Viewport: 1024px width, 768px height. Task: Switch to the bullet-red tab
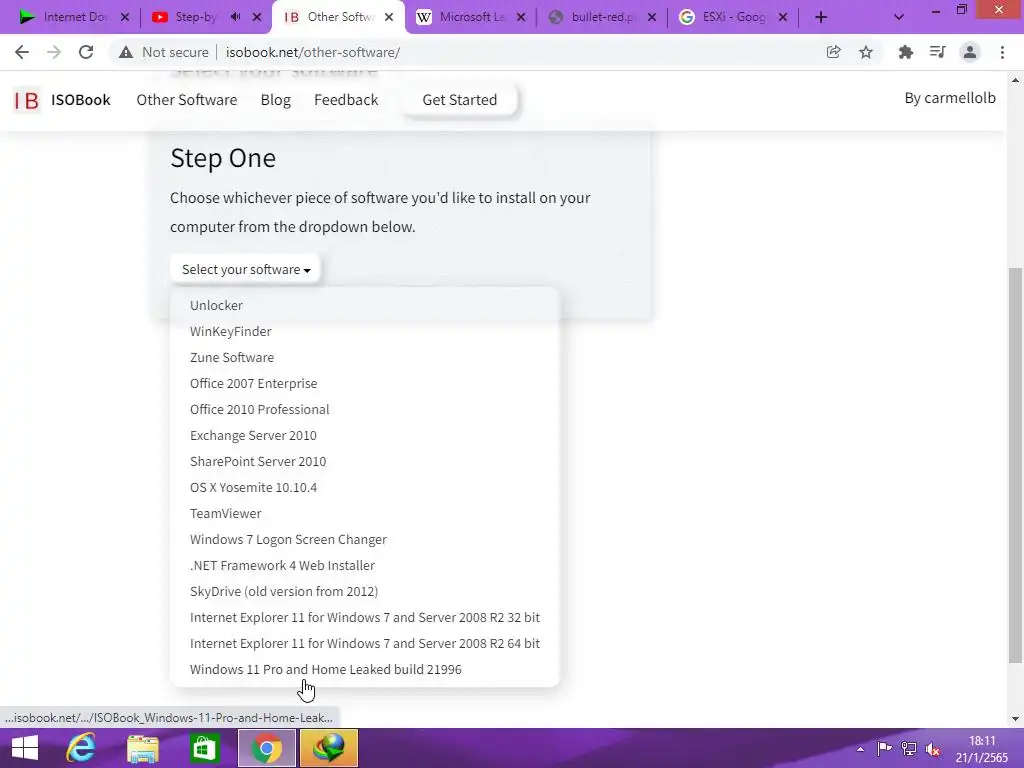(602, 17)
